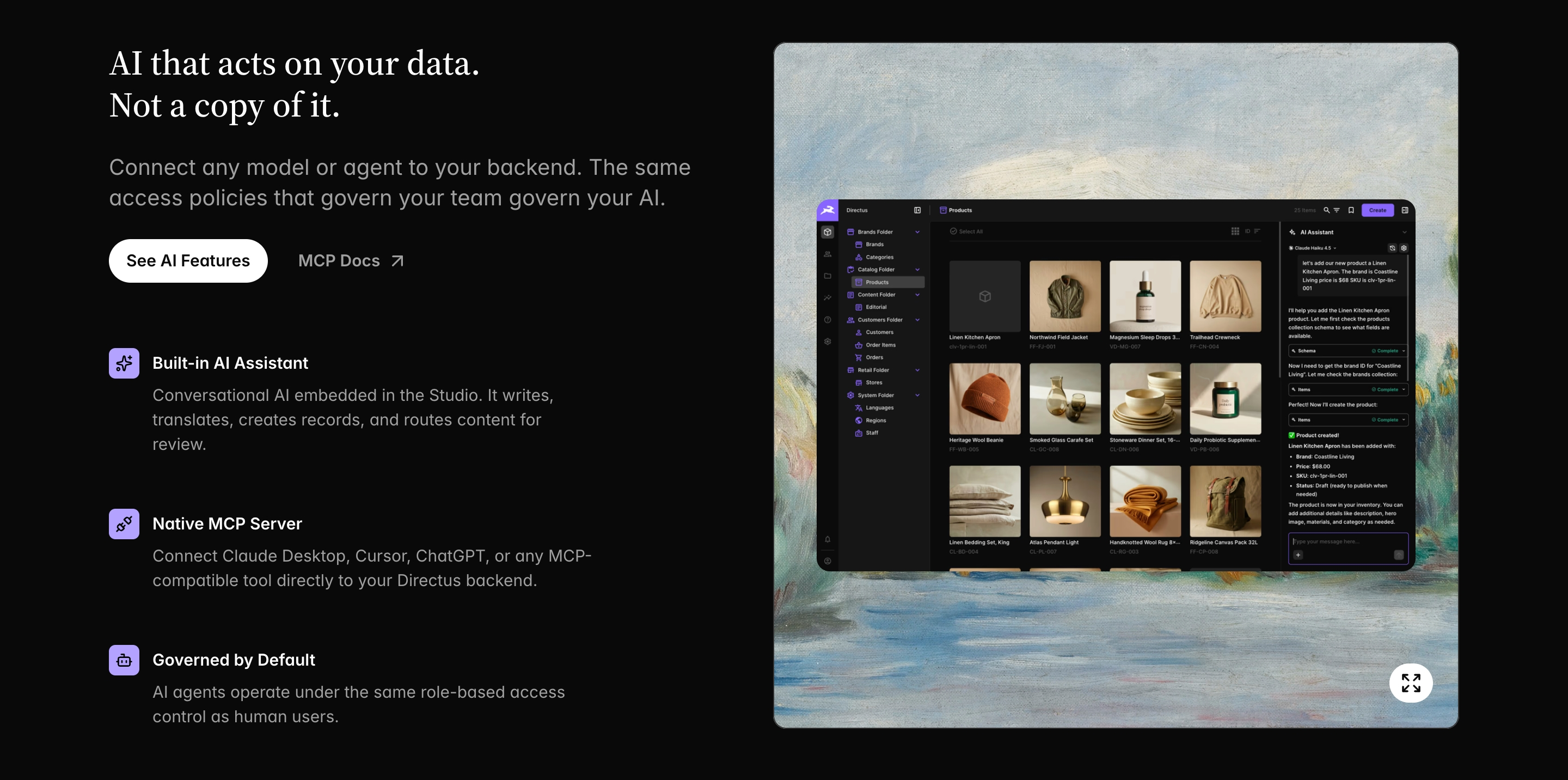1568x780 pixels.
Task: Click the bookmark icon in the header
Action: coord(1351,210)
